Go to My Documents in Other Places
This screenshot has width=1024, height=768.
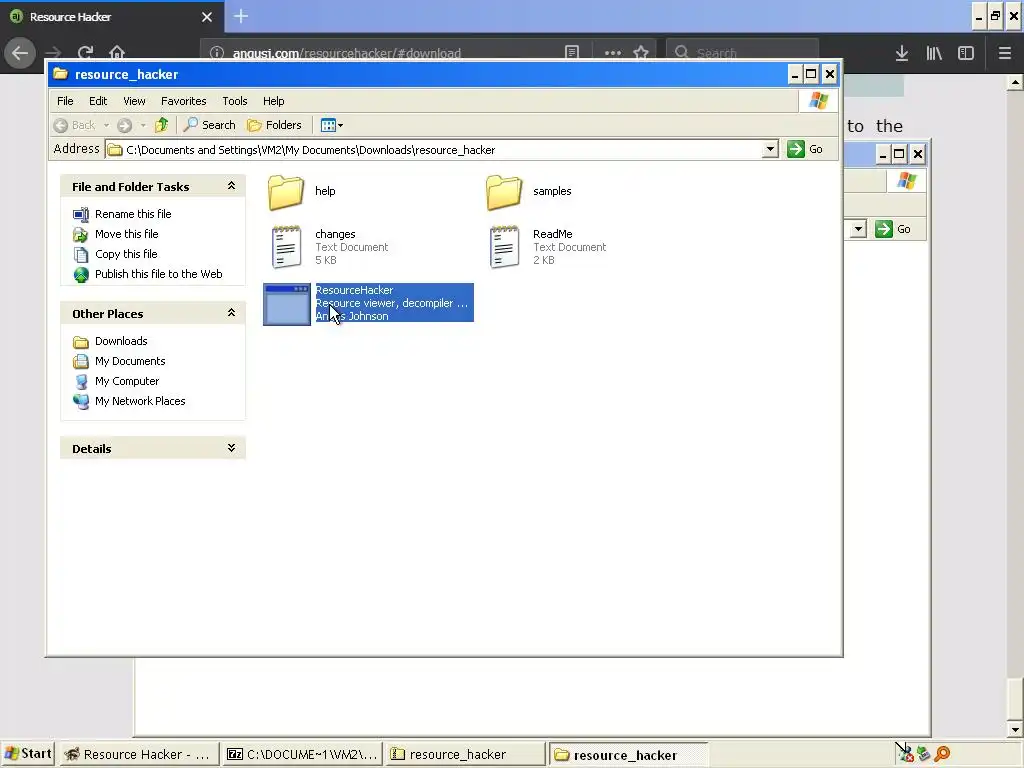[130, 361]
